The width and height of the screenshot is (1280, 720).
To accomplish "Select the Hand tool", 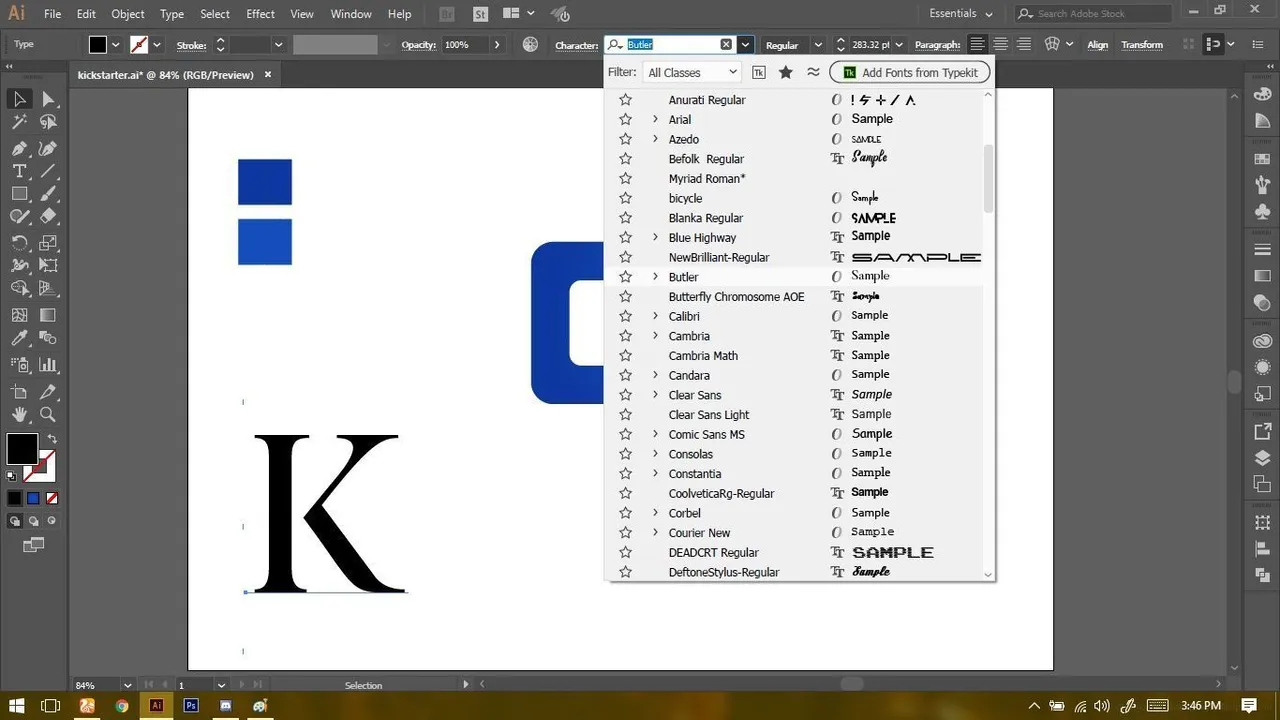I will (x=19, y=414).
